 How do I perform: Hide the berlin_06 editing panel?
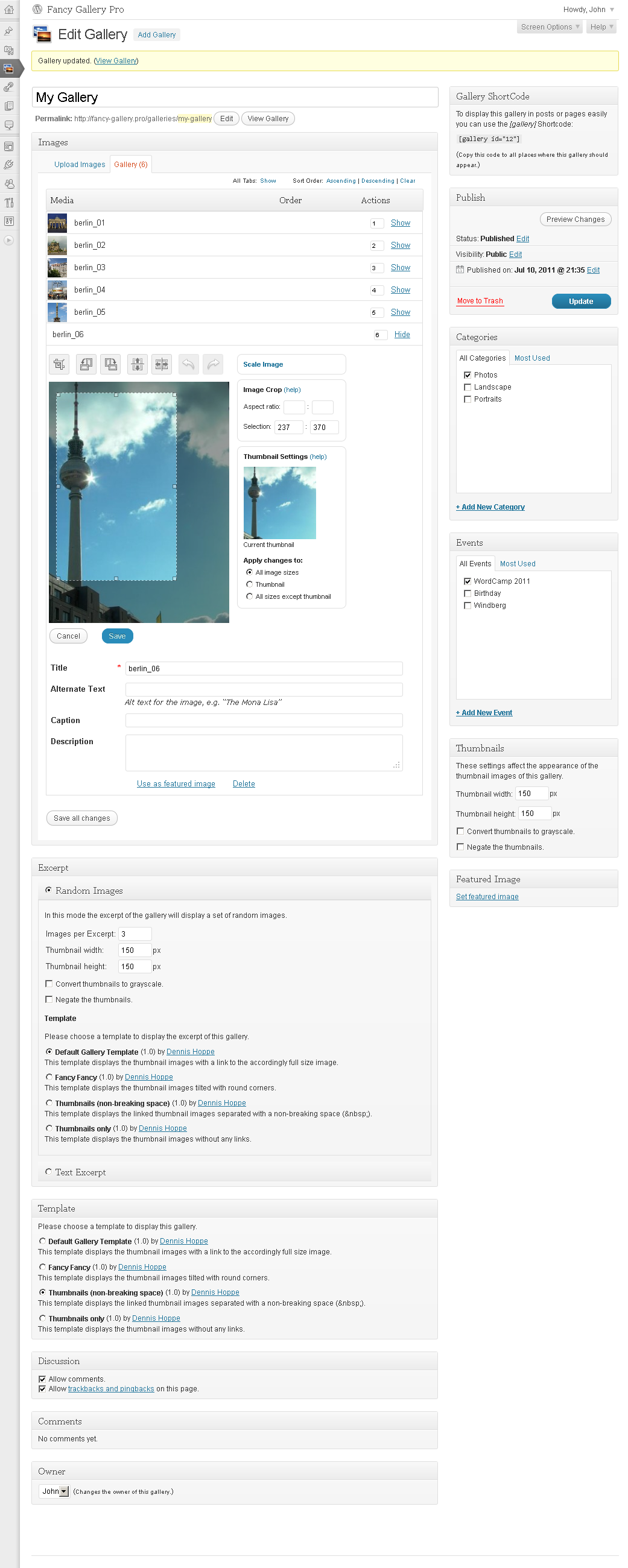(x=402, y=334)
